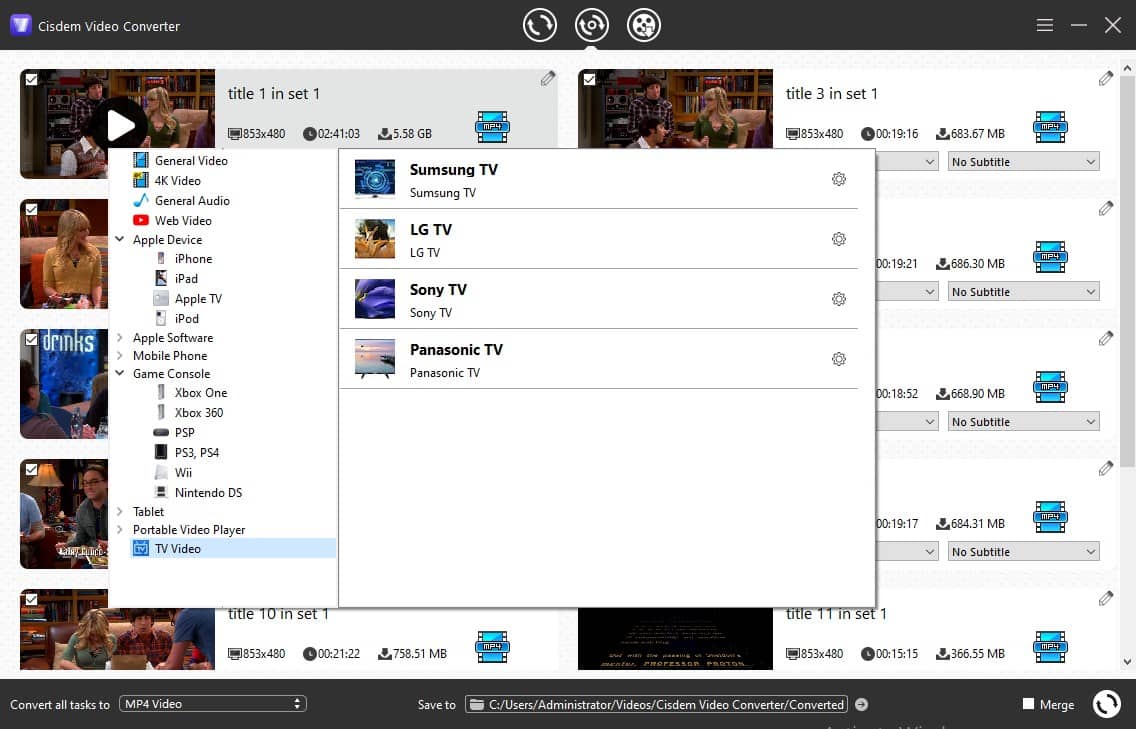Image resolution: width=1136 pixels, height=729 pixels.
Task: Click the arrow next to the Save to path
Action: (861, 704)
